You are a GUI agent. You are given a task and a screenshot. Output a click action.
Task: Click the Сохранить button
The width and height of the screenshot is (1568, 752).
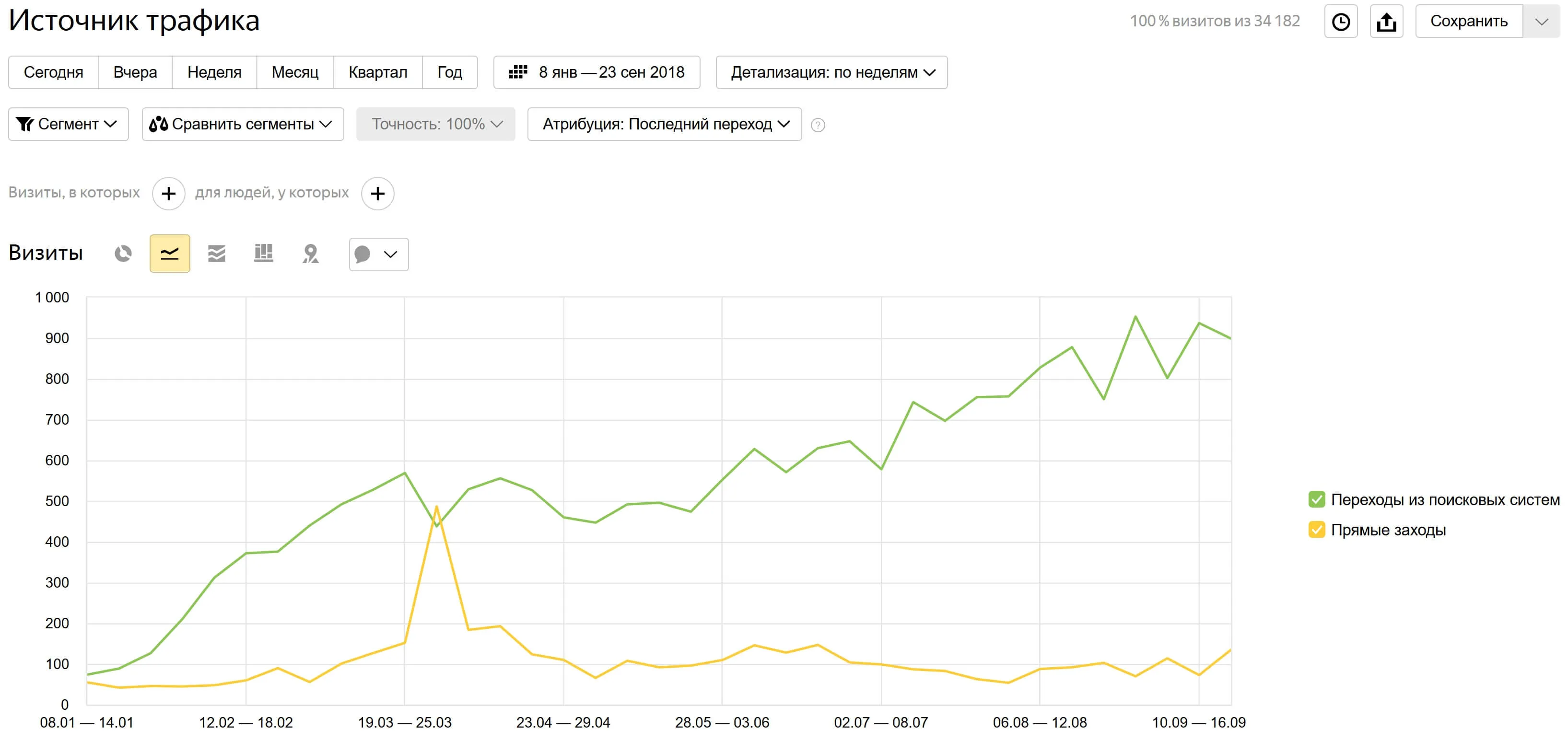tap(1469, 21)
